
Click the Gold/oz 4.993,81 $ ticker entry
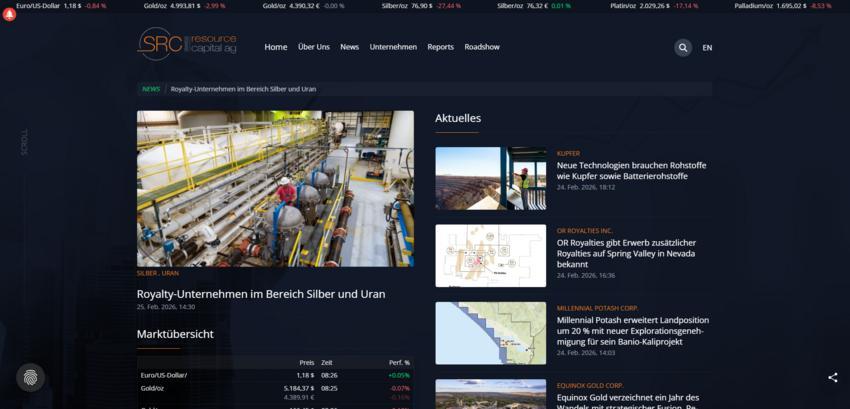point(184,6)
